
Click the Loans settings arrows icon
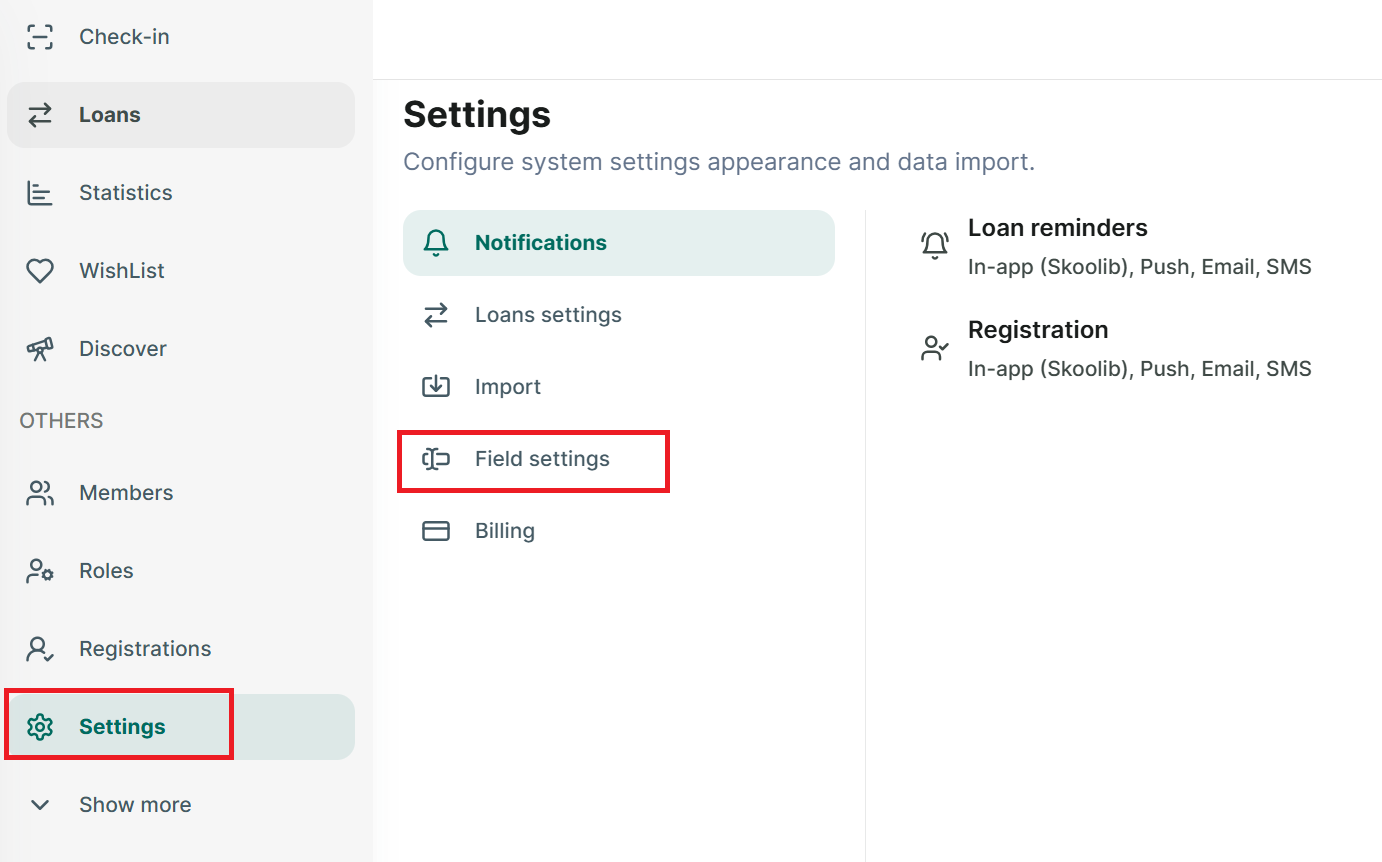point(436,315)
